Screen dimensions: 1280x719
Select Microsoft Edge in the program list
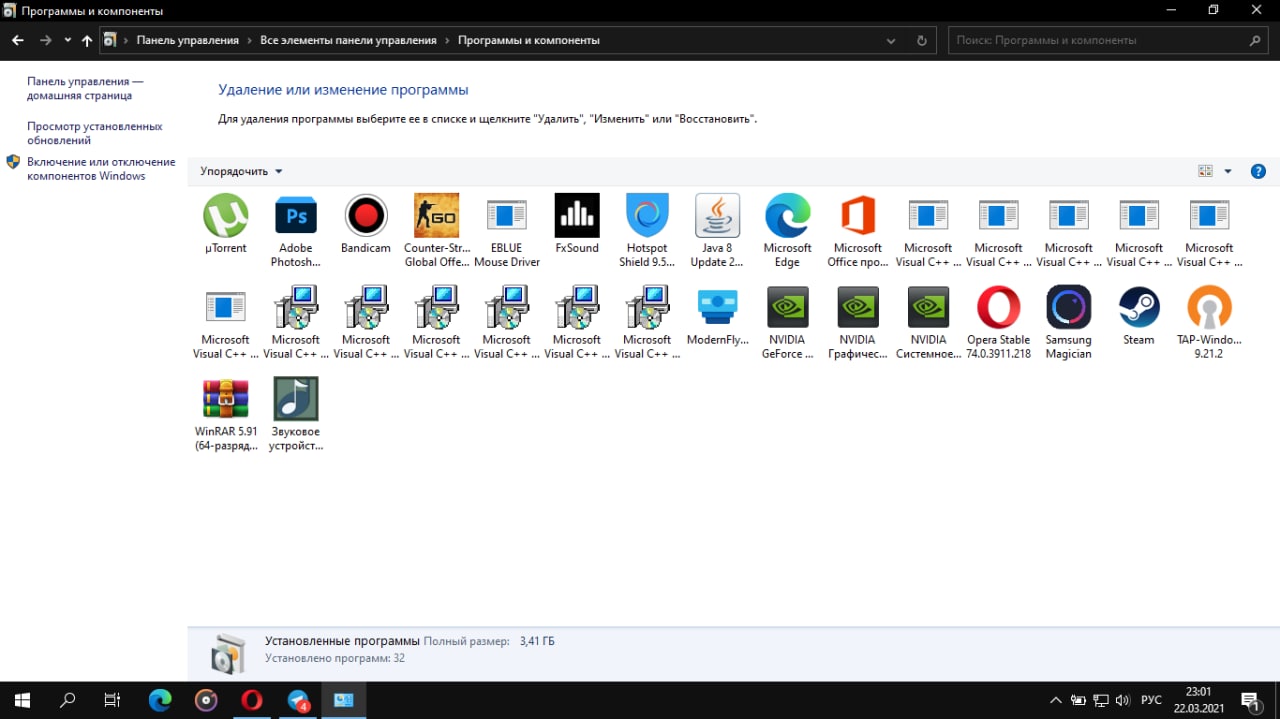pyautogui.click(x=787, y=231)
